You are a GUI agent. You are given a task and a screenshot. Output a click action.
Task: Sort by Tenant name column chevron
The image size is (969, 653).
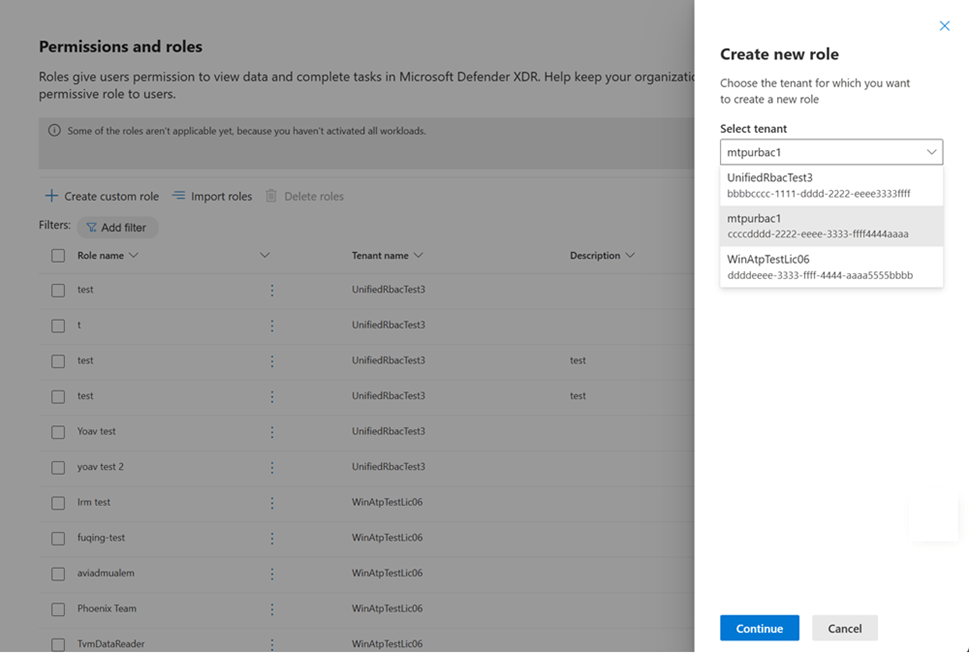418,256
